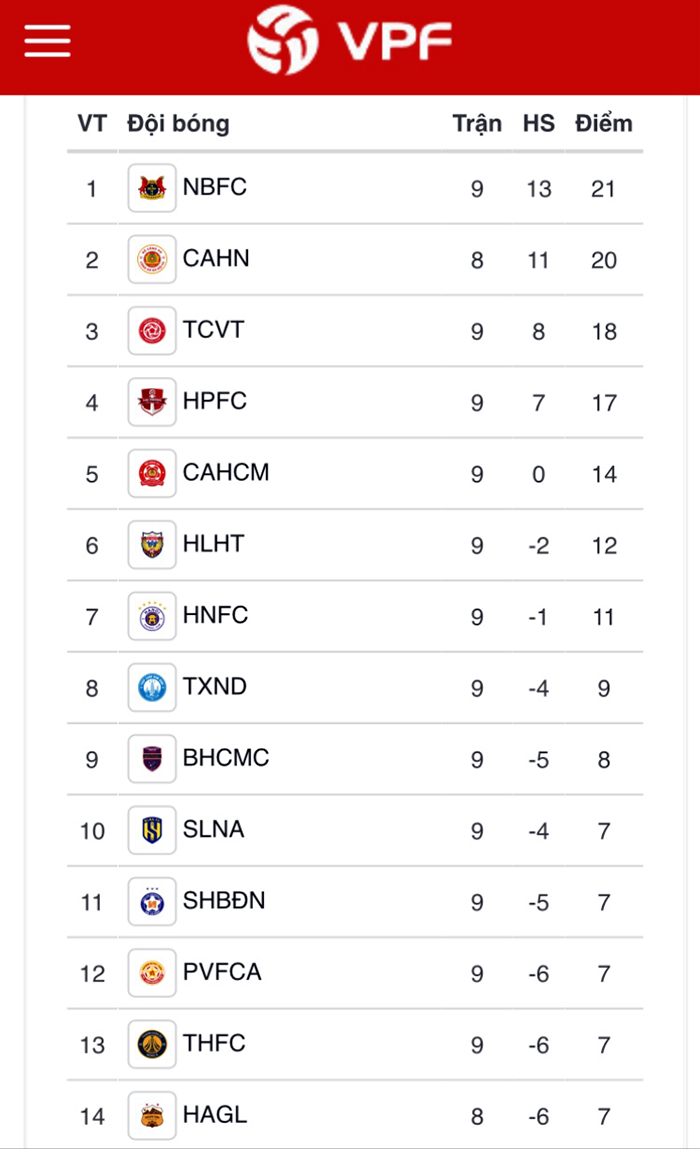
Task: Click the TXND team crest icon
Action: click(x=152, y=687)
